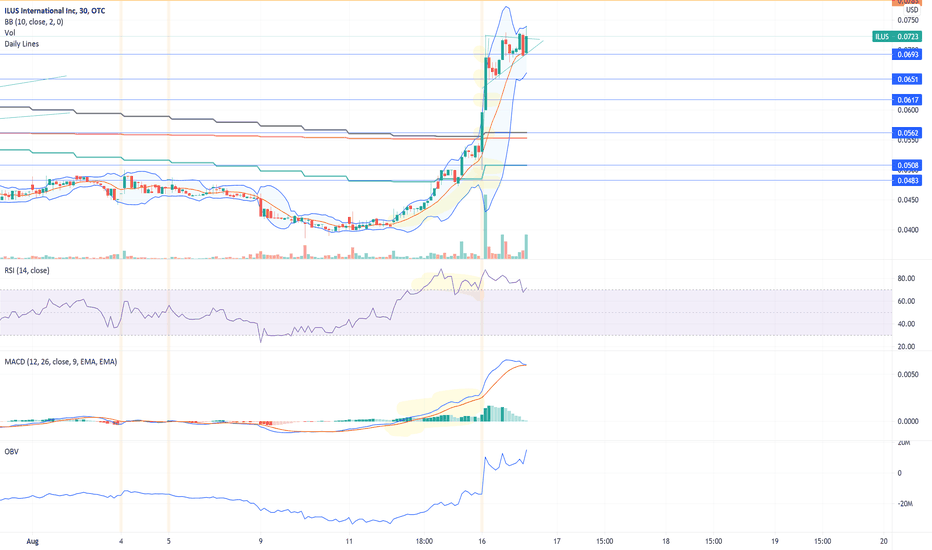This screenshot has width=932, height=550.
Task: Click the ILUS International Inc symbol title
Action: 55,11
